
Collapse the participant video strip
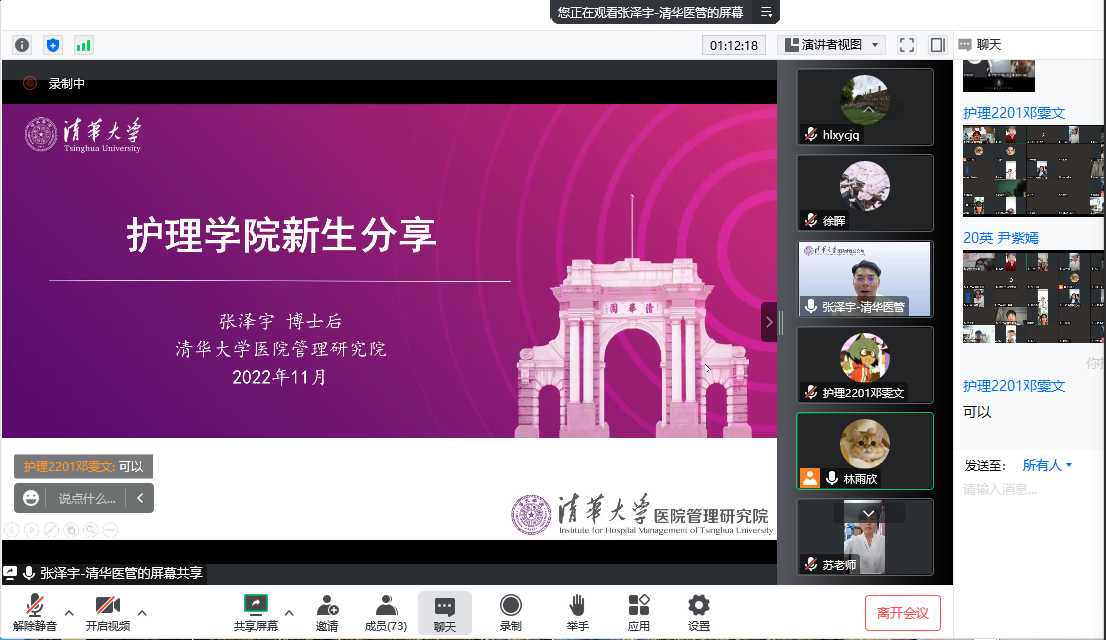[x=768, y=322]
